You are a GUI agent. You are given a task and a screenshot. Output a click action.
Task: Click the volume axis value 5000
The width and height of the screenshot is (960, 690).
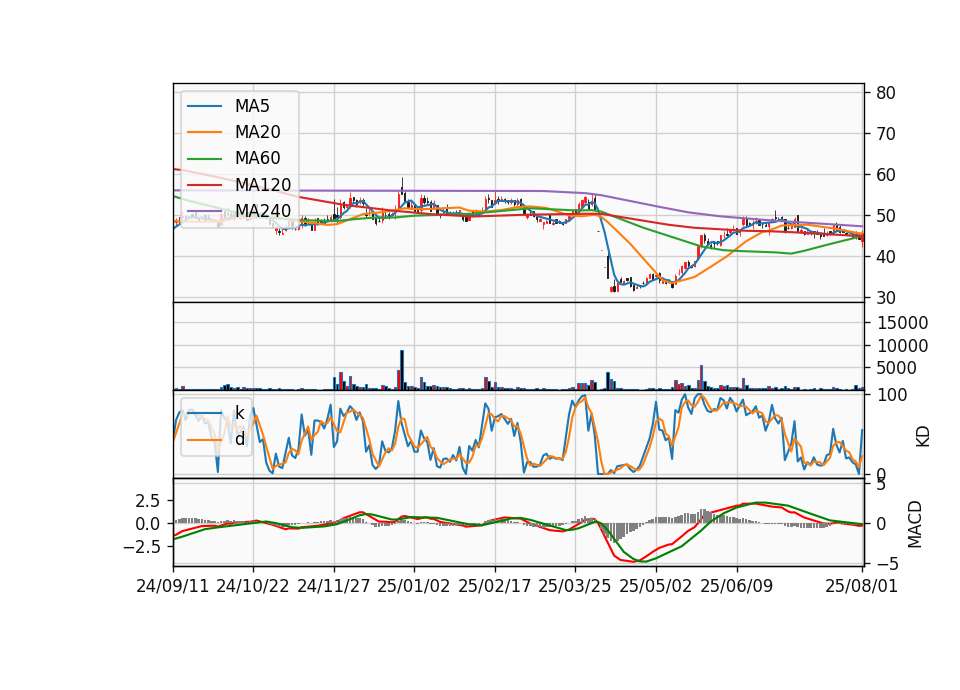897,368
